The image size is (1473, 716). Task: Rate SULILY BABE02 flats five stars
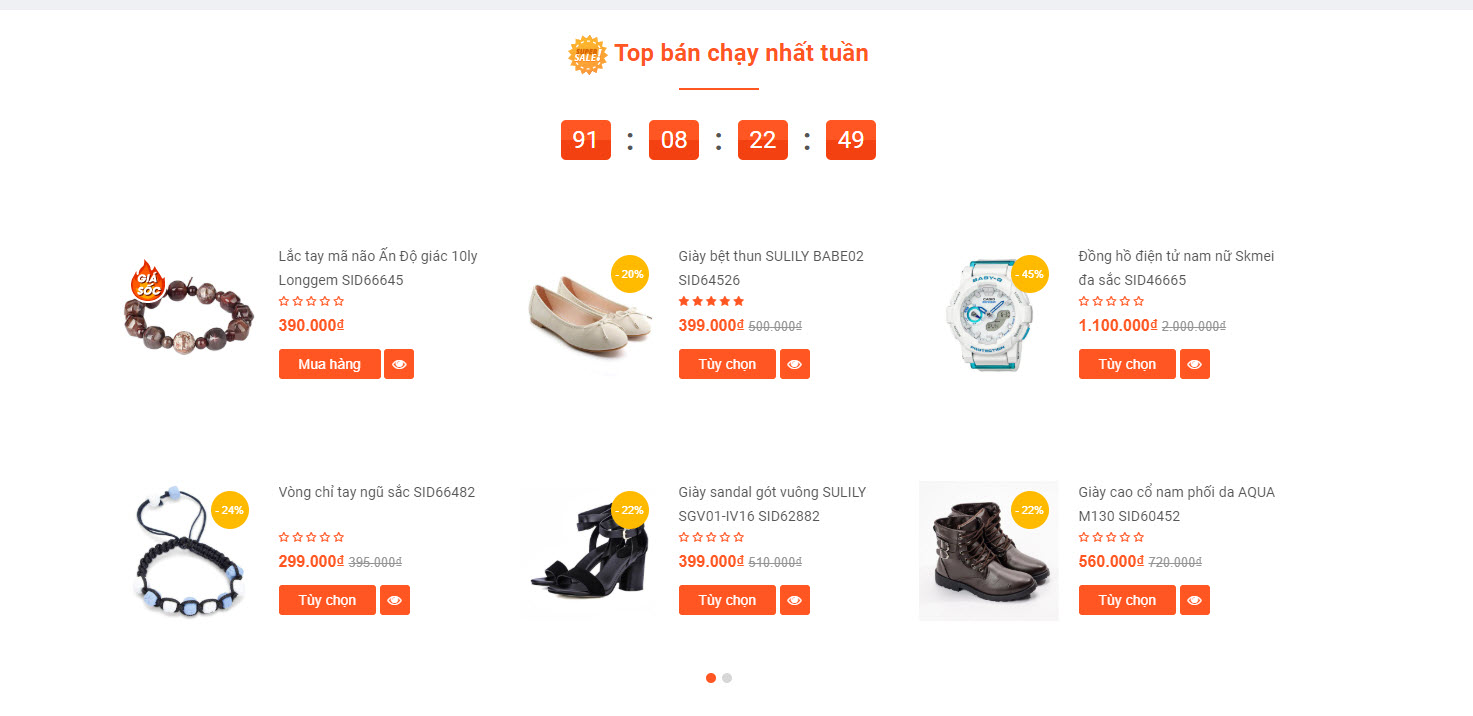pyautogui.click(x=739, y=301)
